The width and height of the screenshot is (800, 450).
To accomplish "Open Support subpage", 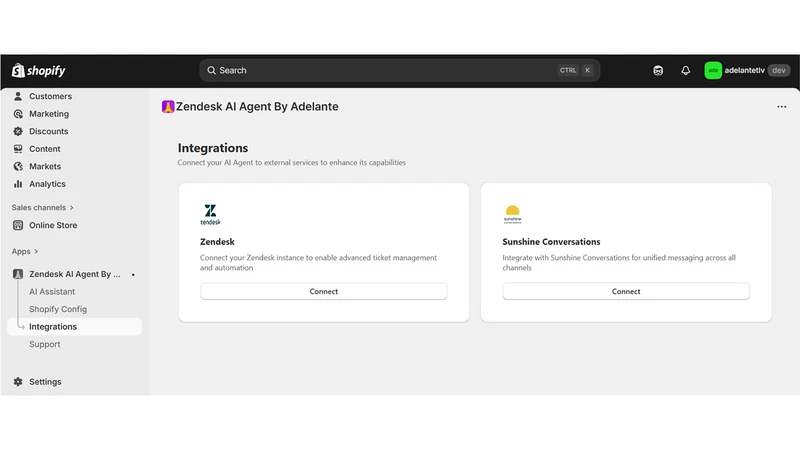I will click(x=44, y=344).
